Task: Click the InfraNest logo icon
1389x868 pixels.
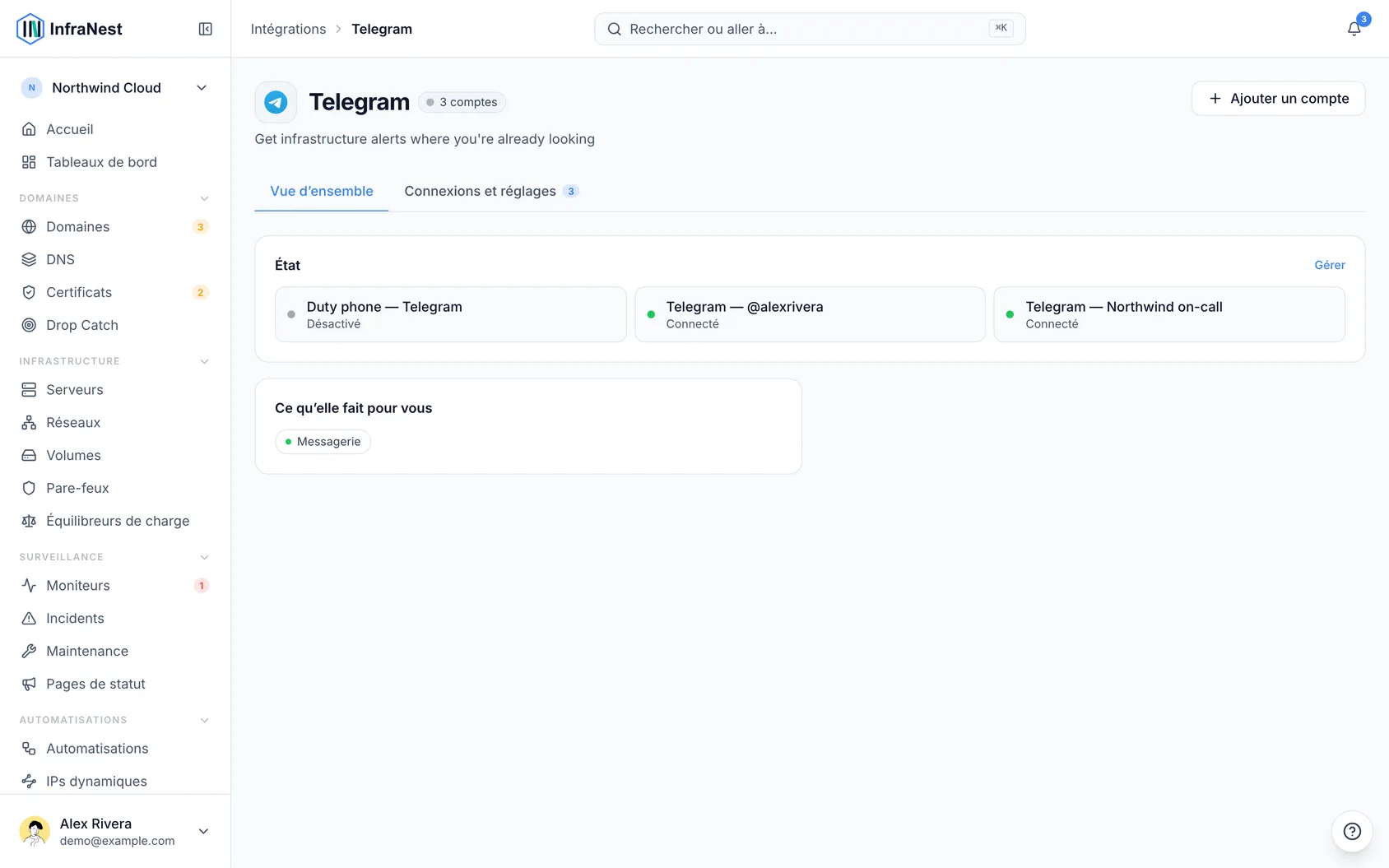Action: tap(30, 29)
